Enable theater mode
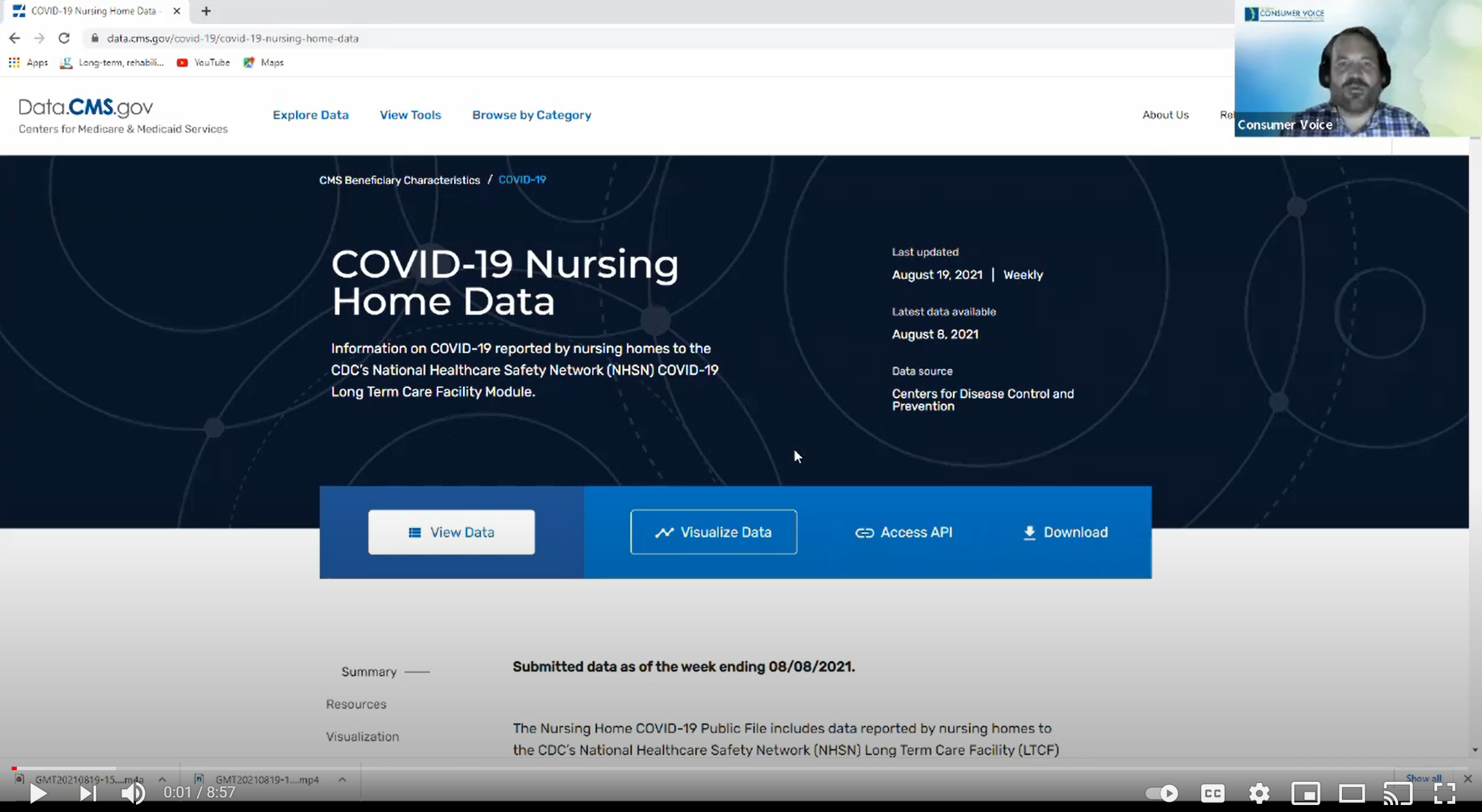1482x812 pixels. (x=1352, y=793)
